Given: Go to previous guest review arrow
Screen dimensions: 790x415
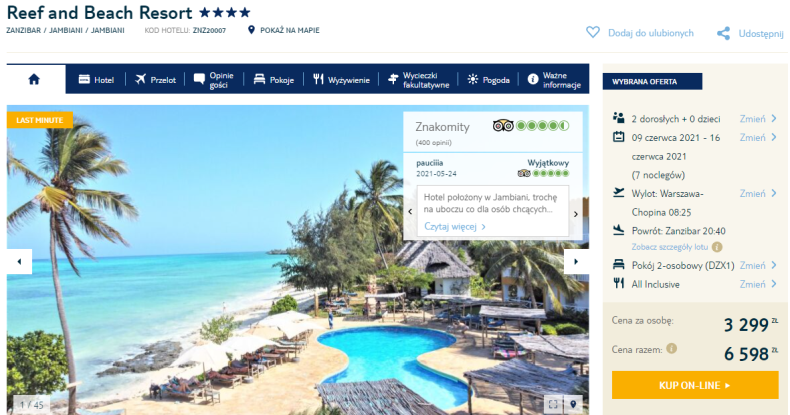Looking at the screenshot, I should point(410,212).
